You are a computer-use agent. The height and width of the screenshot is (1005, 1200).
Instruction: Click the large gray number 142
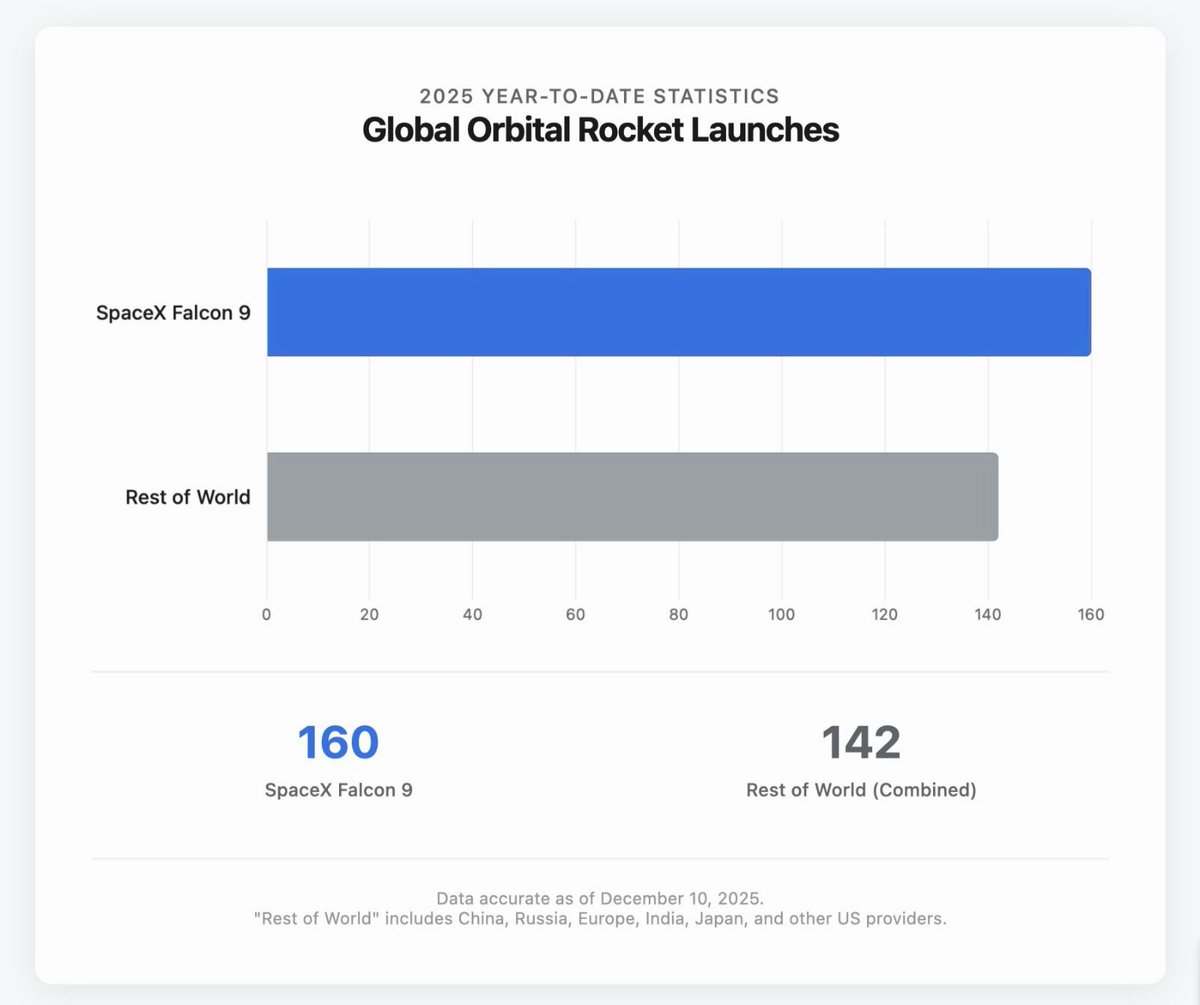pos(861,742)
